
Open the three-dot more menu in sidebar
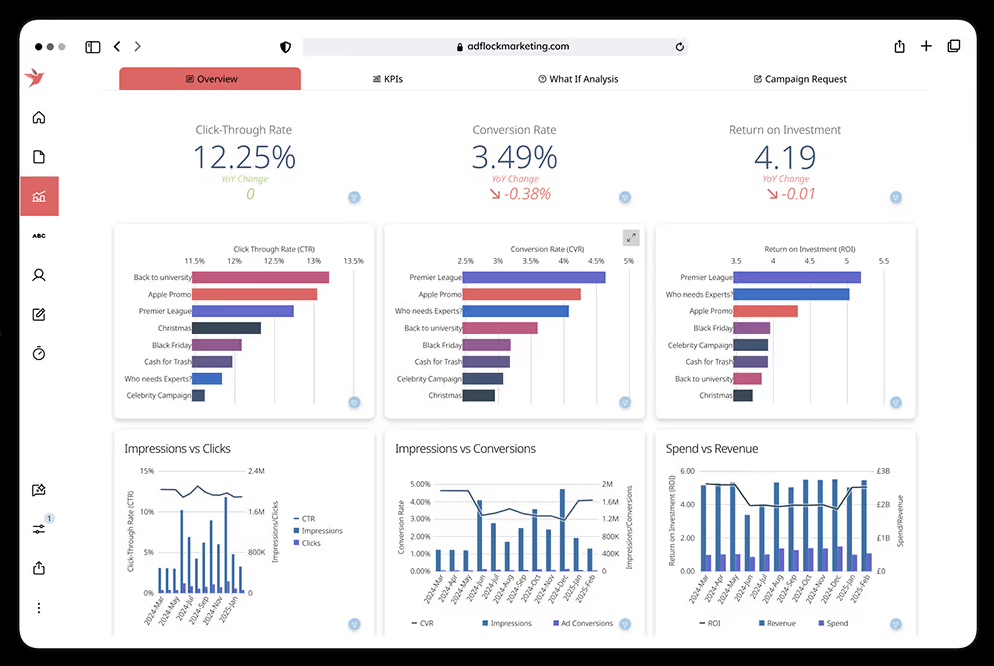click(x=39, y=608)
